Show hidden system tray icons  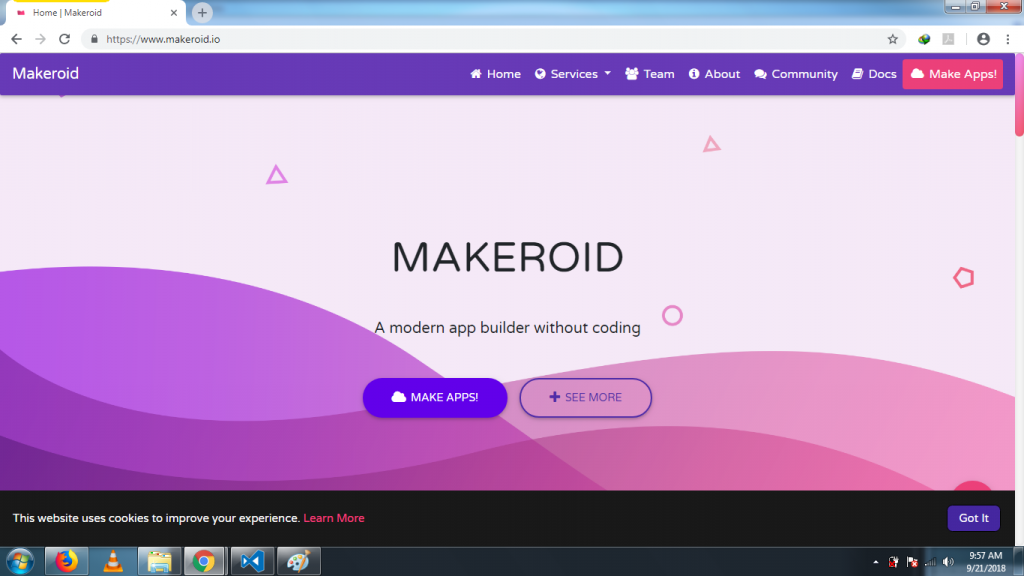[x=876, y=562]
